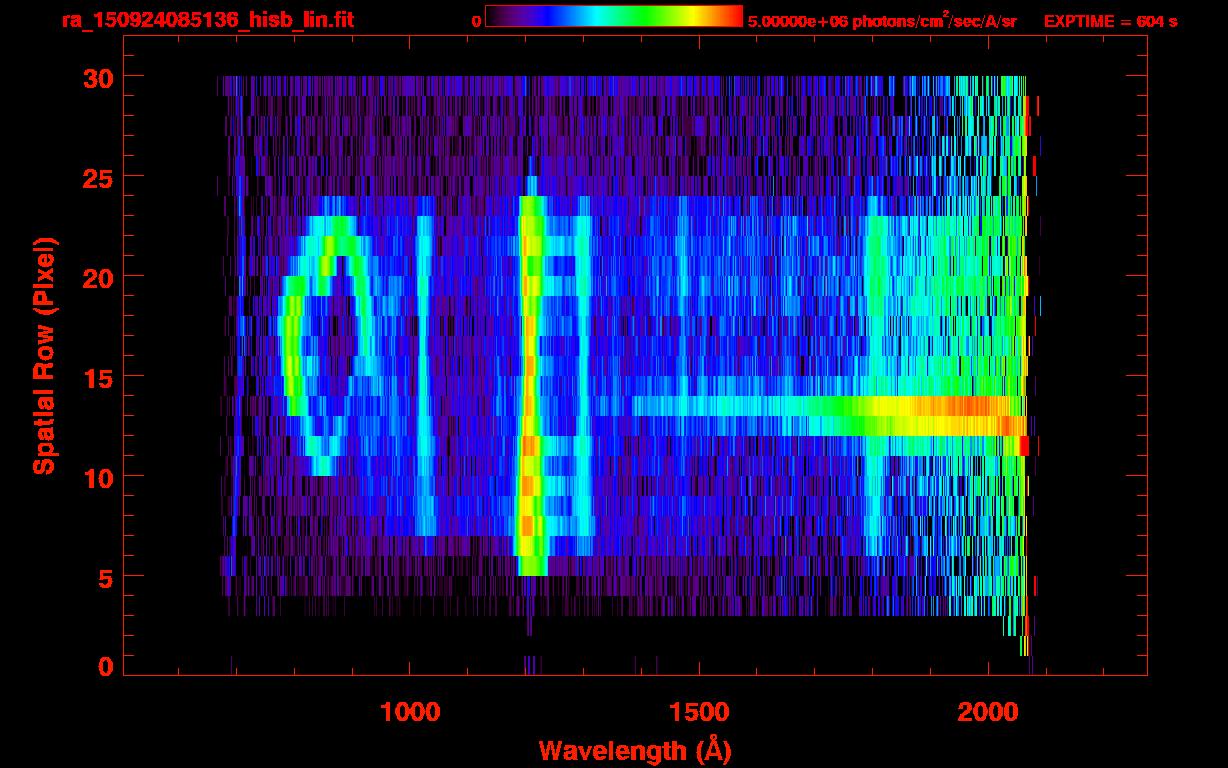Click the 0 spatial row tick label
Screen dimensions: 1228x768
[105, 666]
